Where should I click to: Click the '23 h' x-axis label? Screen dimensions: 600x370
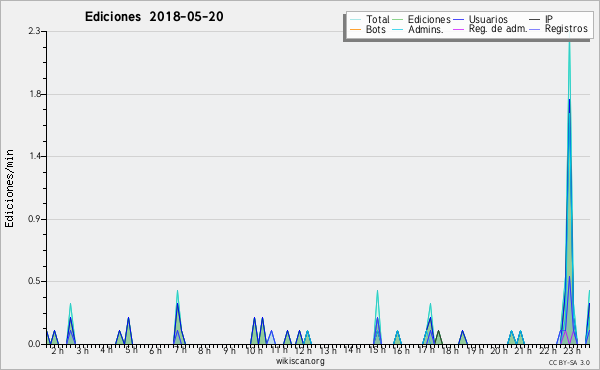tap(572, 350)
